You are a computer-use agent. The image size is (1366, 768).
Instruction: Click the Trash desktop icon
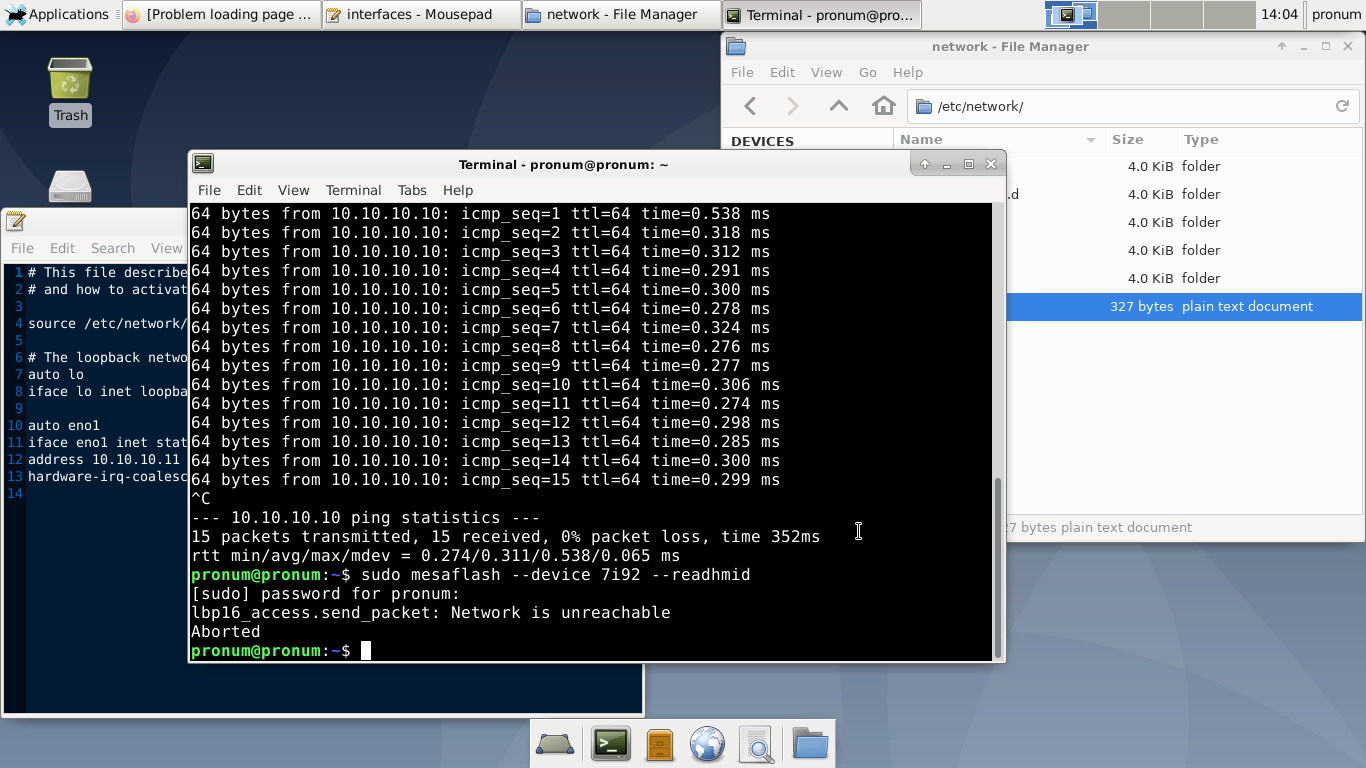click(x=70, y=90)
